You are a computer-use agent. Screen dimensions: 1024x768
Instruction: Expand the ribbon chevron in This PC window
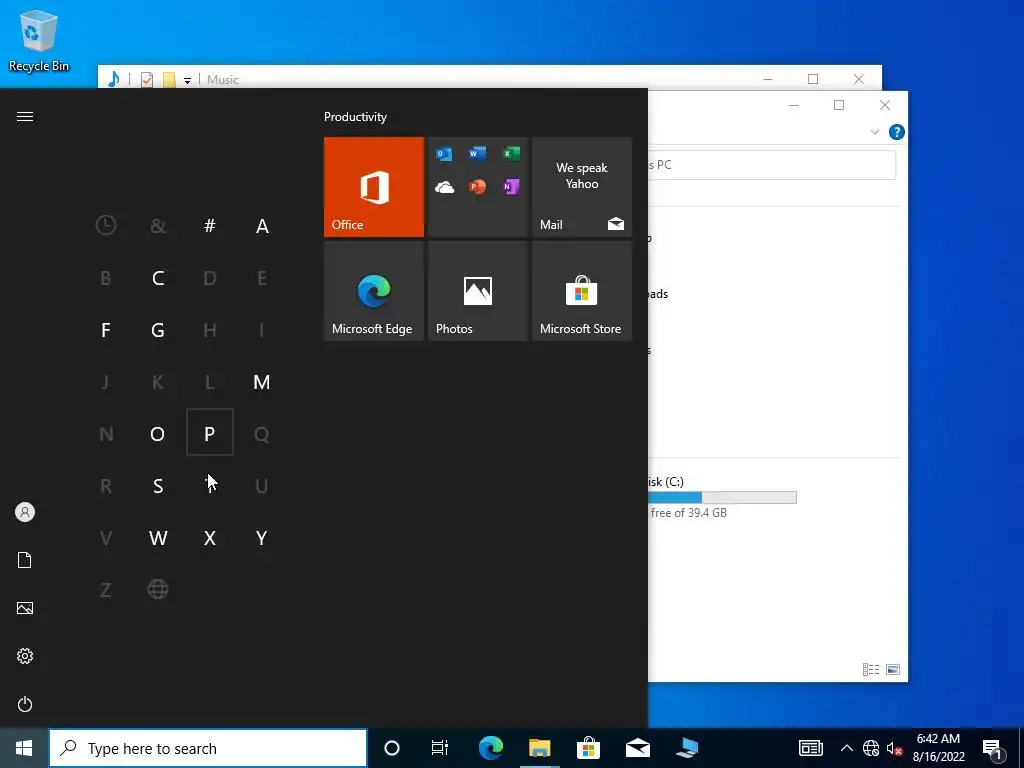[875, 132]
